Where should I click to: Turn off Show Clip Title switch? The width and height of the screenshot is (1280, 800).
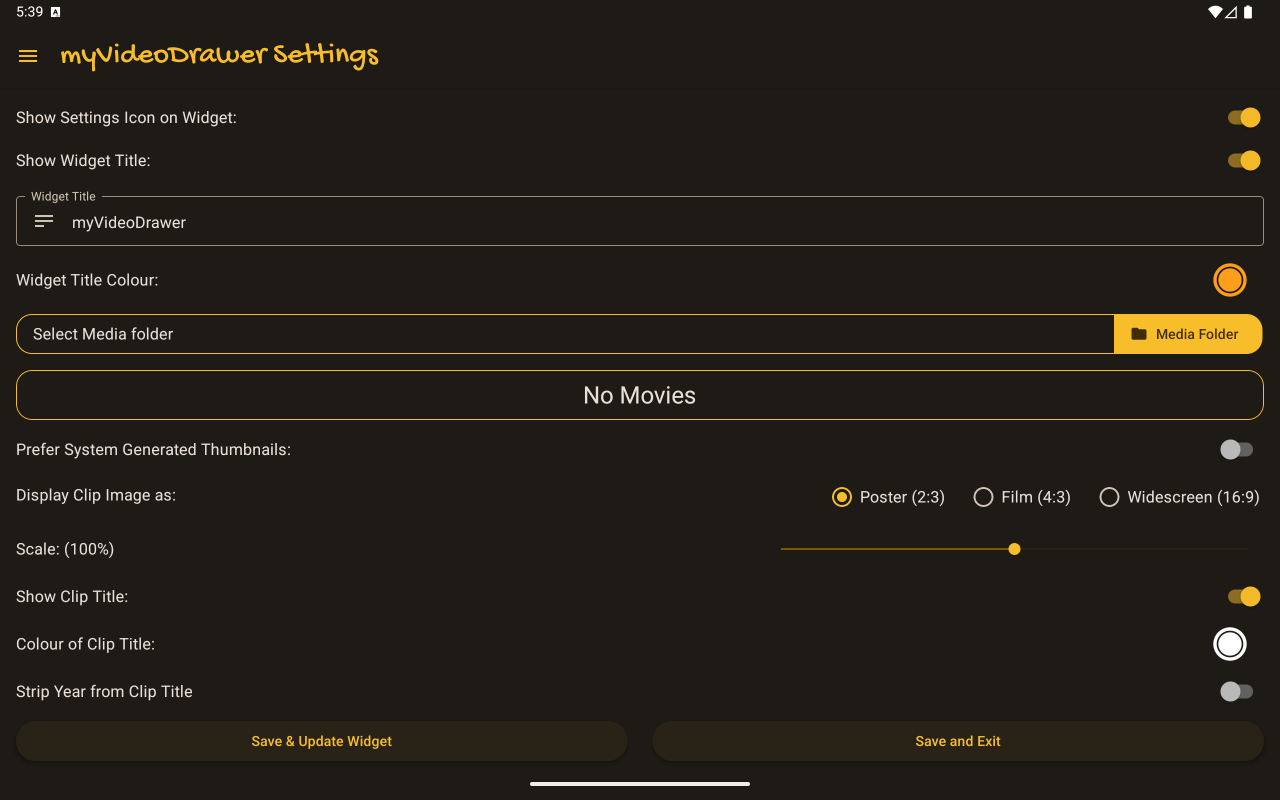coord(1243,597)
